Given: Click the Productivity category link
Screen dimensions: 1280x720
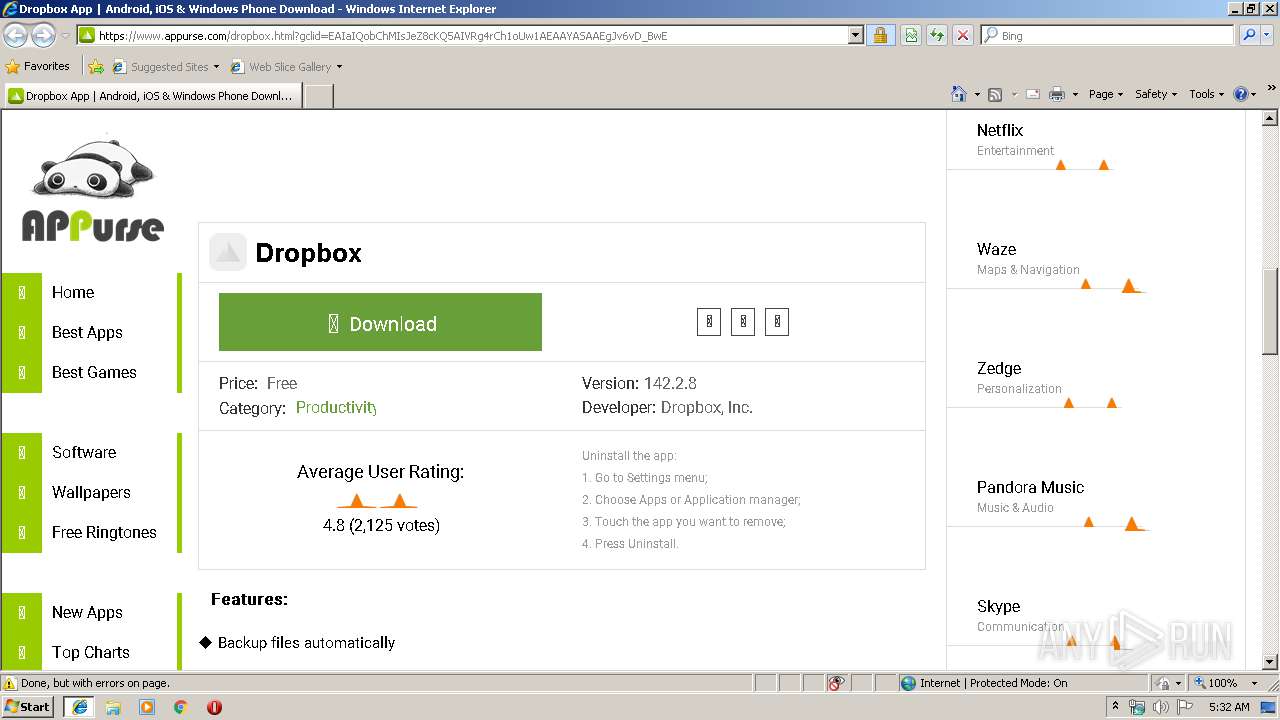Looking at the screenshot, I should click(x=336, y=407).
